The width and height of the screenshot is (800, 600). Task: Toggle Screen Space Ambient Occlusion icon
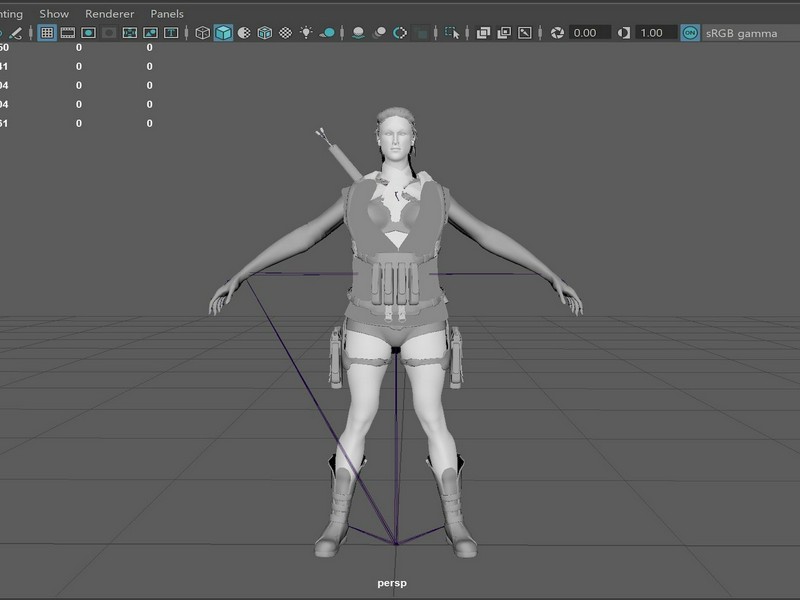pos(358,33)
